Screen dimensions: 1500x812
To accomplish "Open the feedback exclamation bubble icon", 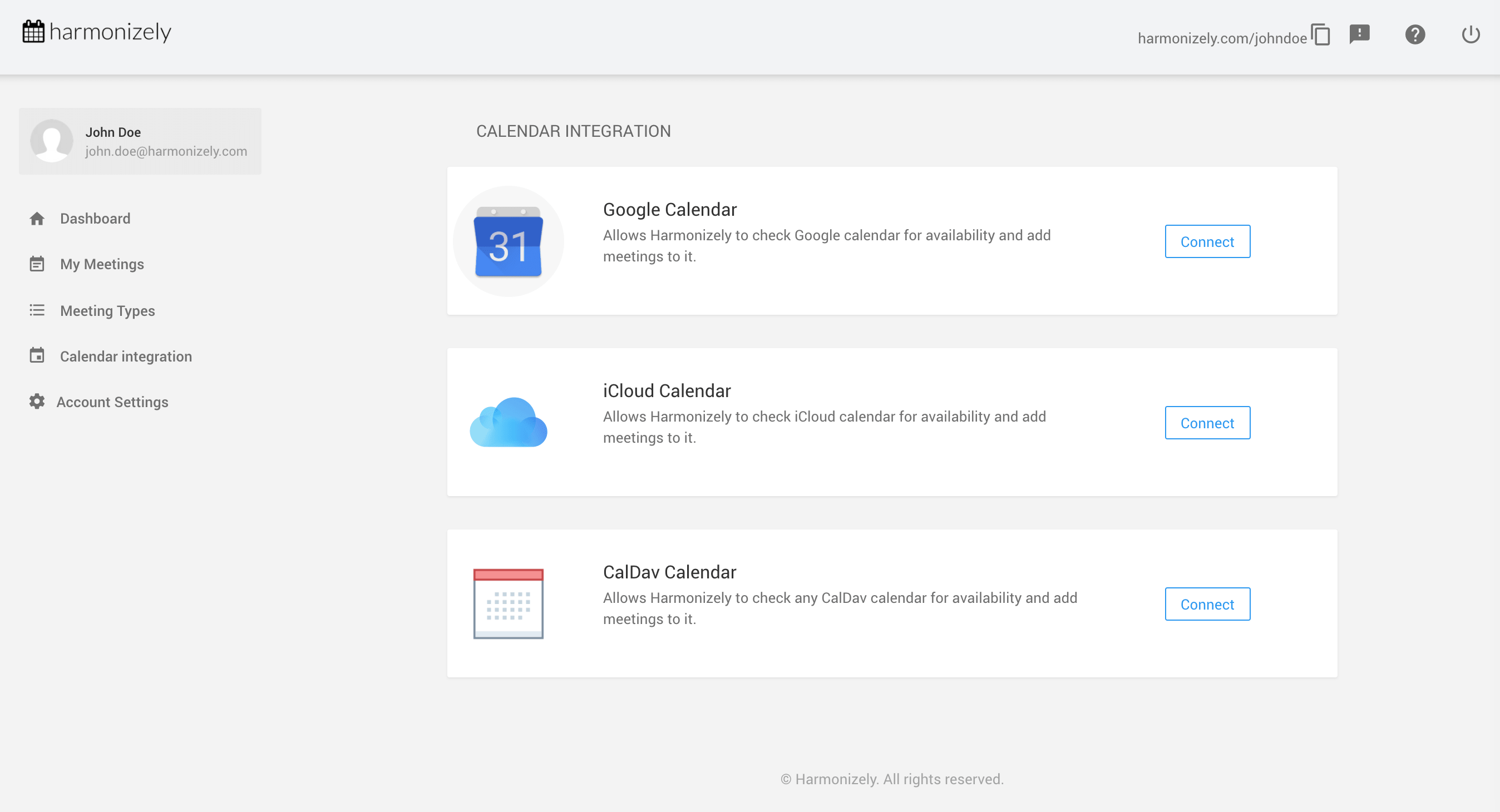I will pos(1359,34).
